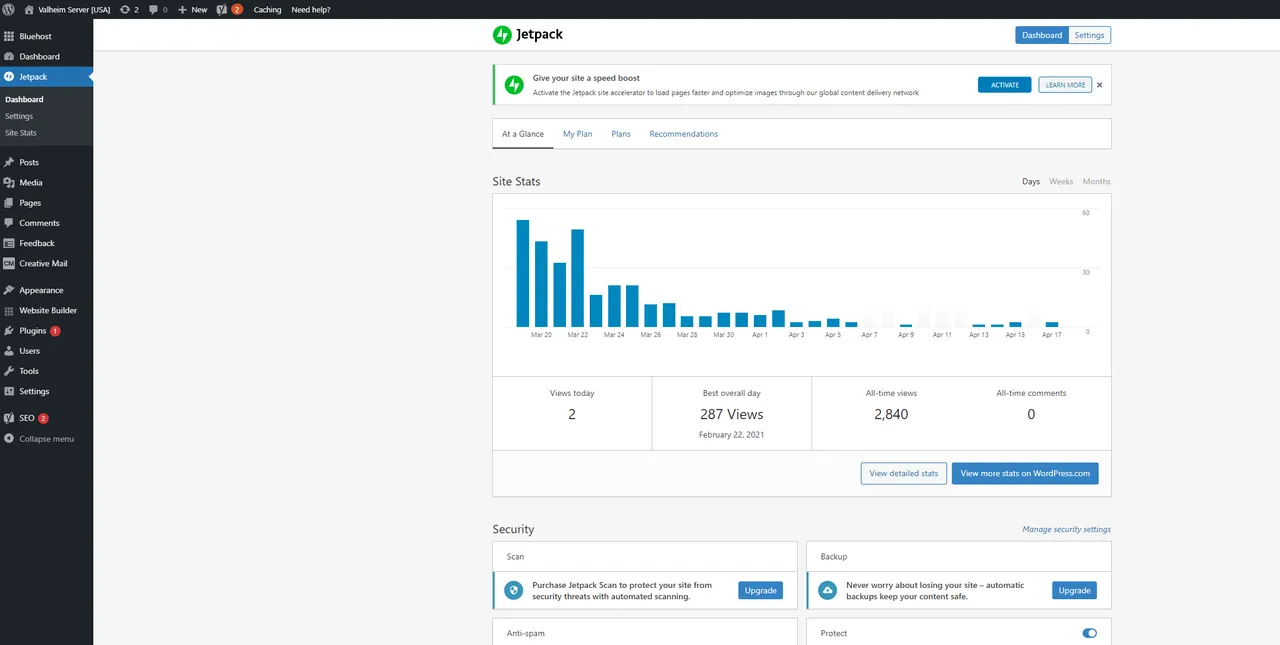1280x645 pixels.
Task: Click the Plugins update count badge
Action: [55, 330]
